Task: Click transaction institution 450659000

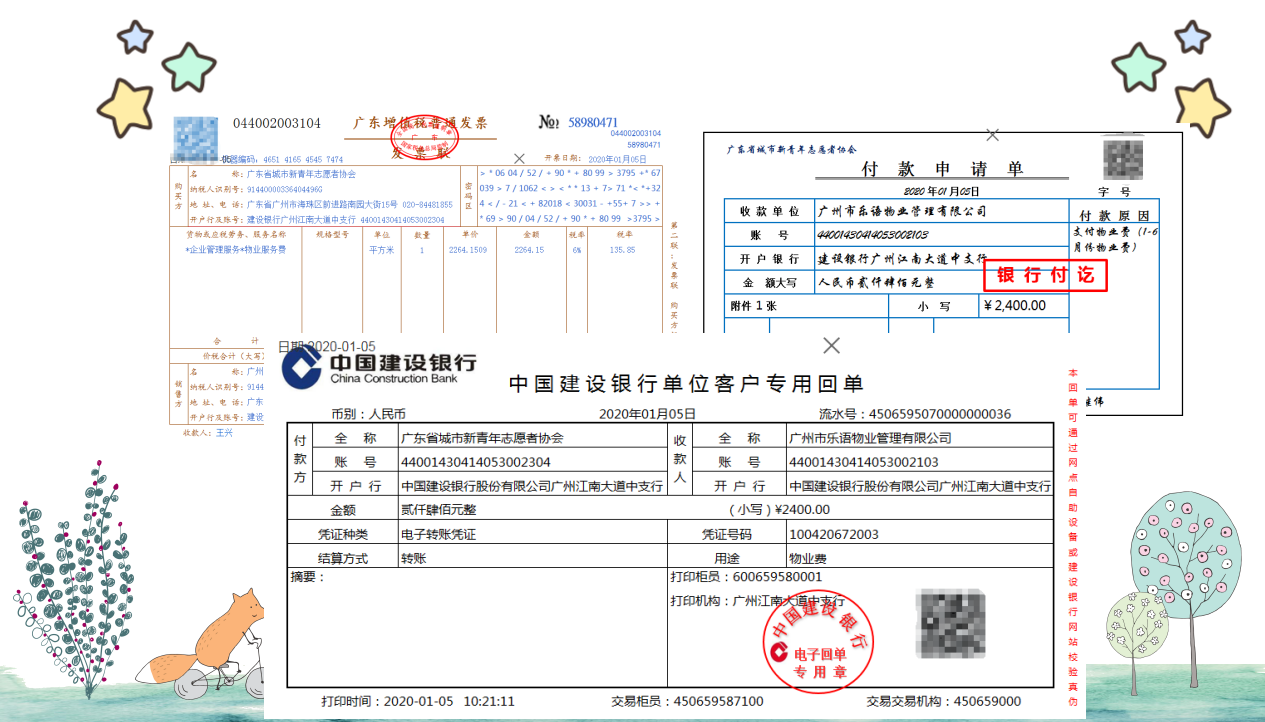Action: (x=987, y=701)
